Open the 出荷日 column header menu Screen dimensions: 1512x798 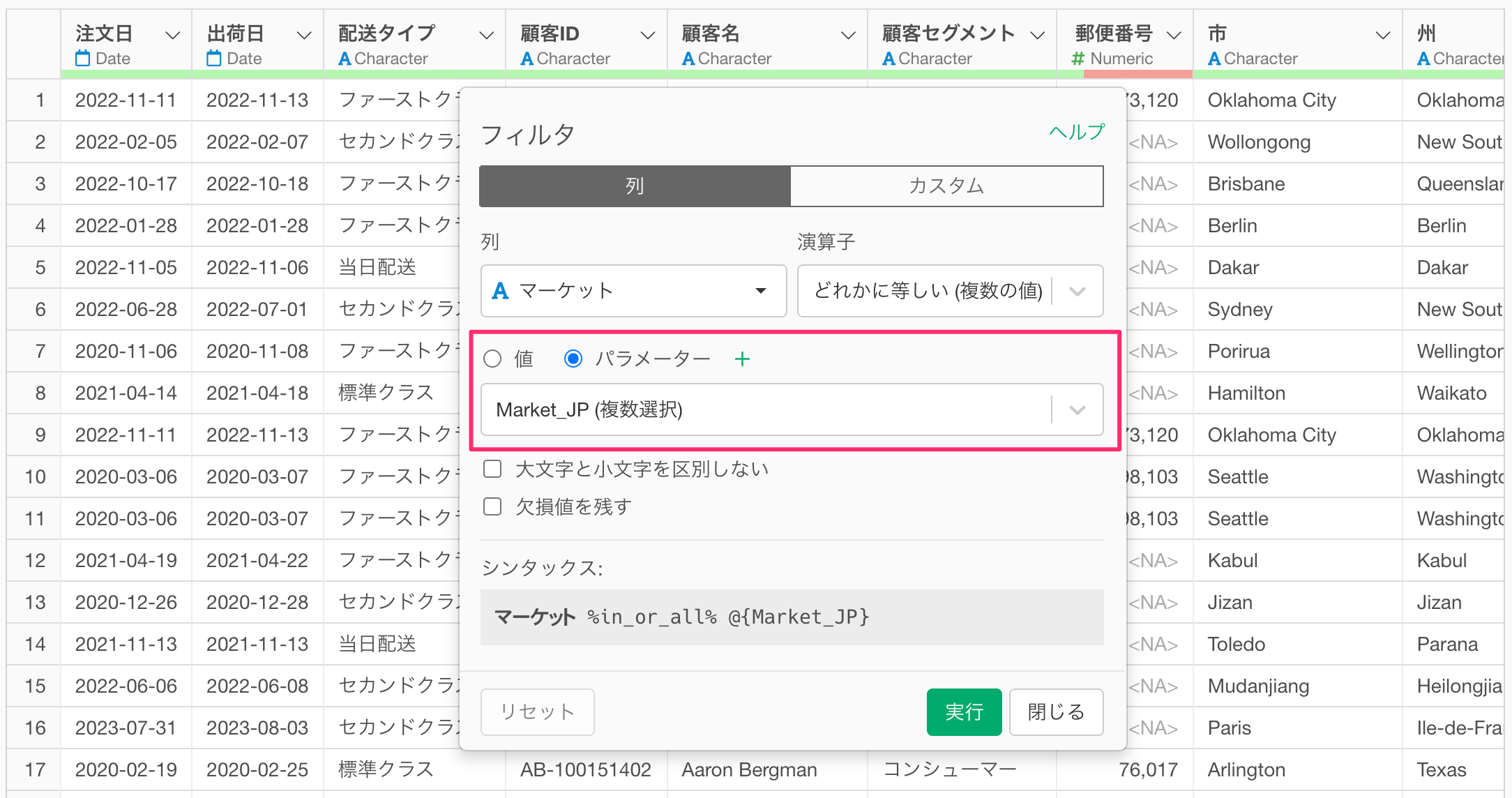pos(304,35)
